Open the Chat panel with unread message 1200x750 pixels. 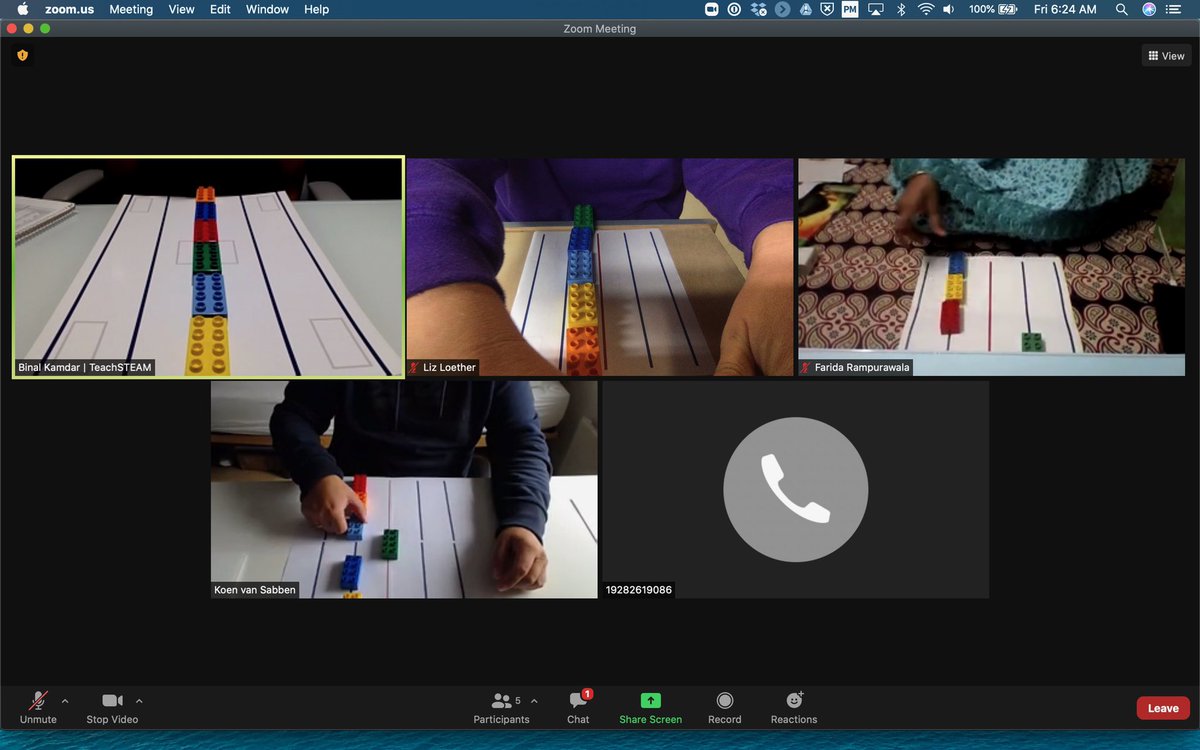point(578,707)
